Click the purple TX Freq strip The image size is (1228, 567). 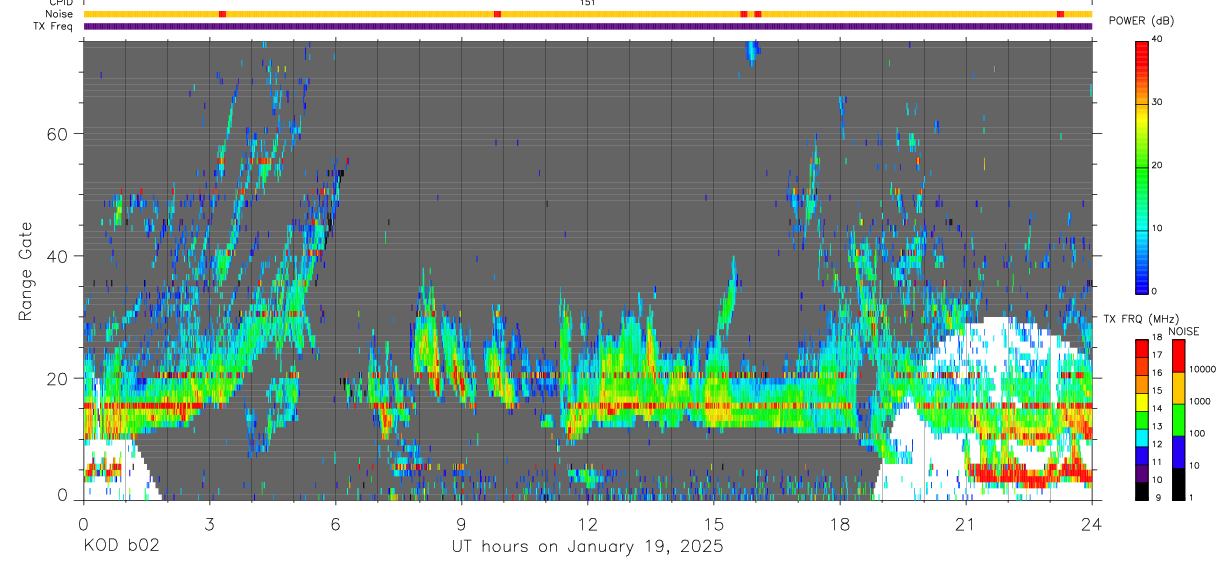(588, 26)
